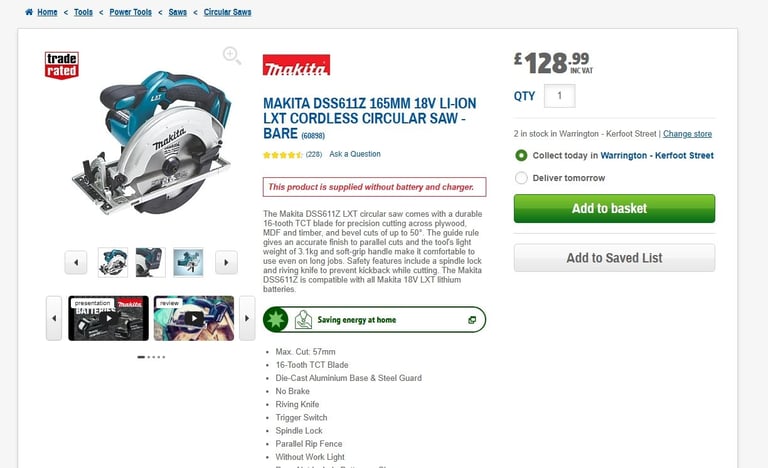Play the review video
The height and width of the screenshot is (468, 768).
(x=194, y=318)
